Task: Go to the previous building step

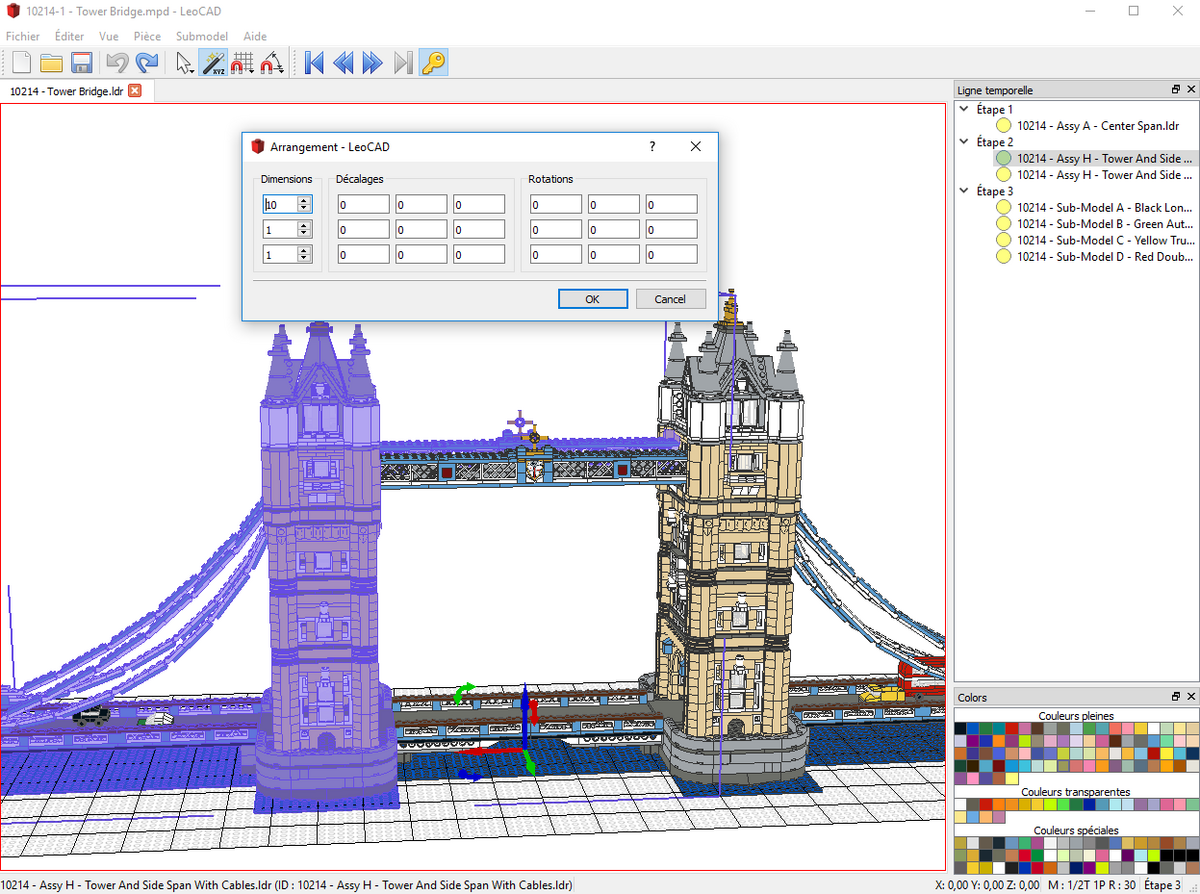Action: click(343, 63)
